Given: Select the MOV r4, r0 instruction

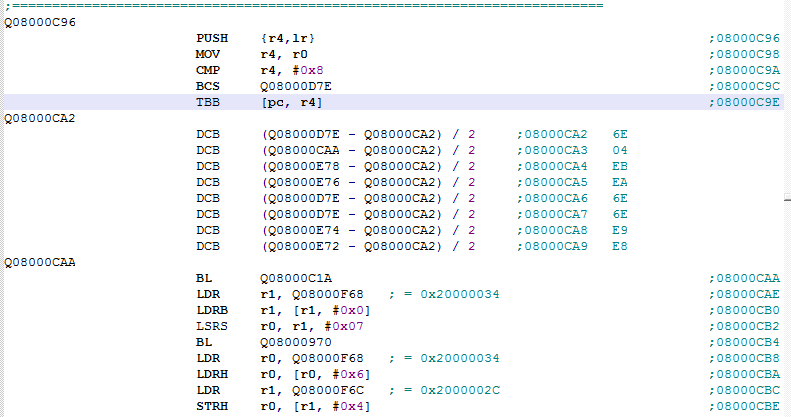Looking at the screenshot, I should tap(246, 54).
